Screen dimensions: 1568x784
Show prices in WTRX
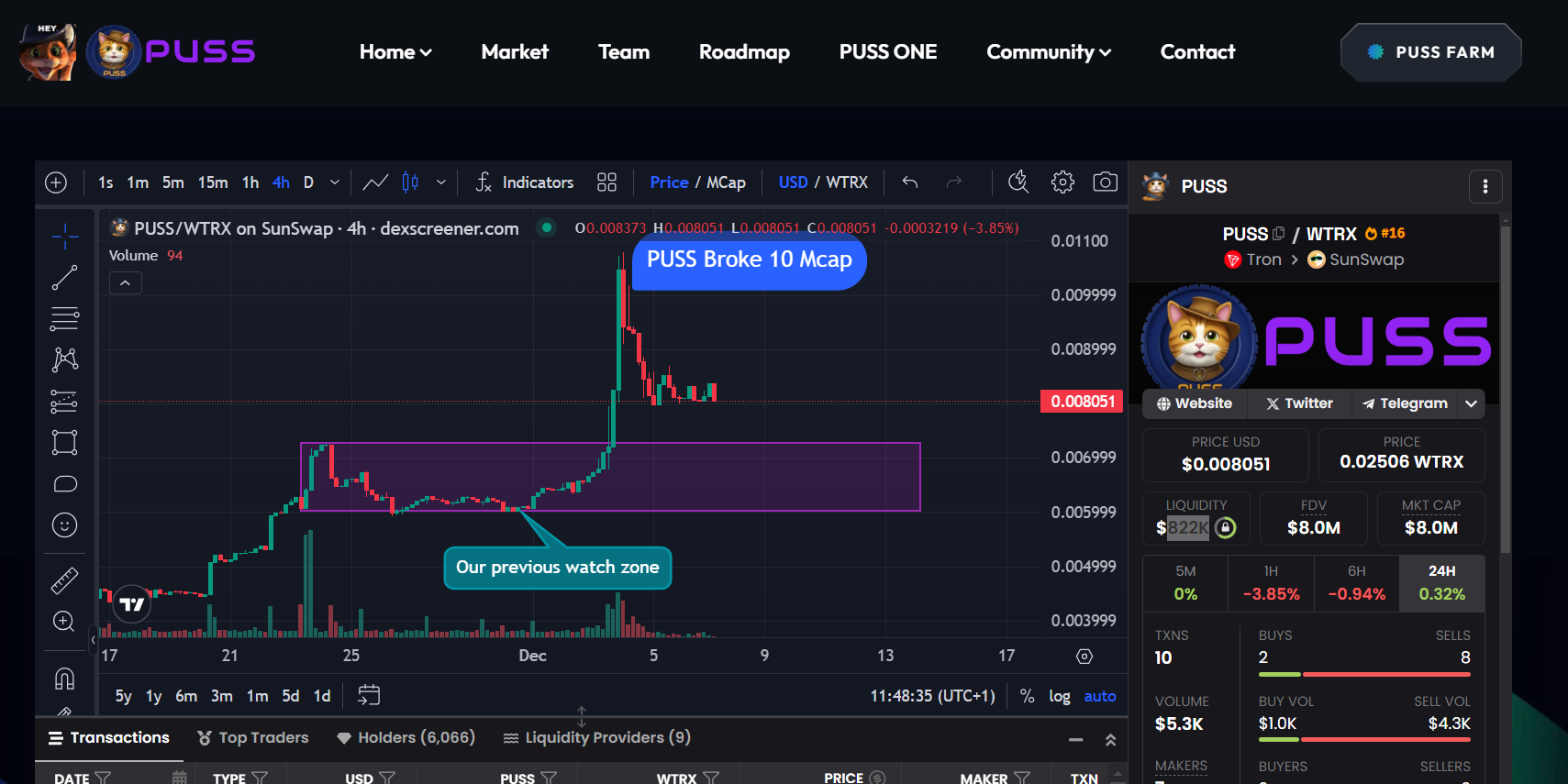point(847,182)
